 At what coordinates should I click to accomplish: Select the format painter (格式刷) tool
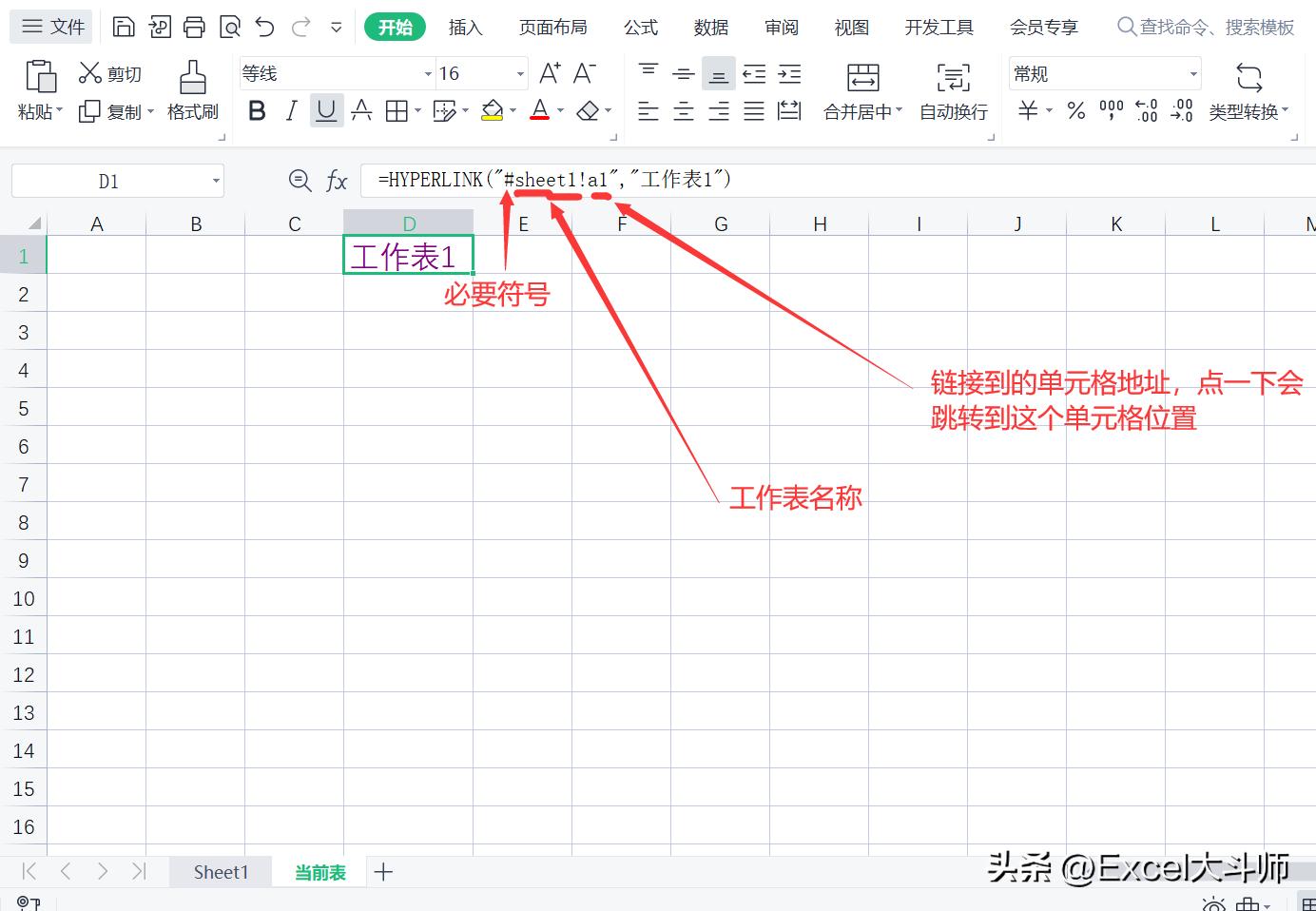pos(192,90)
